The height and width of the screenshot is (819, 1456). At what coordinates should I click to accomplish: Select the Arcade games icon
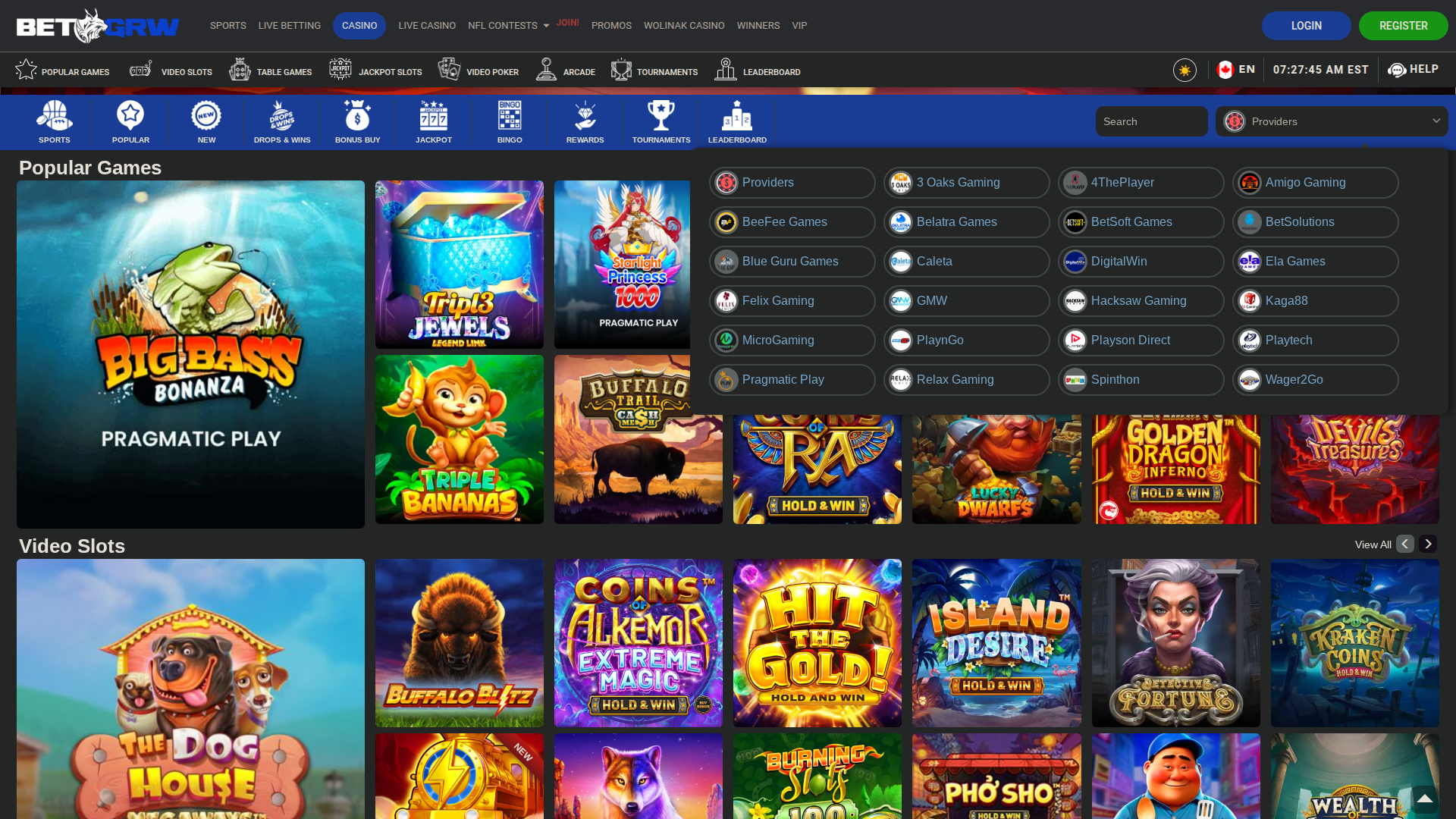coord(547,69)
